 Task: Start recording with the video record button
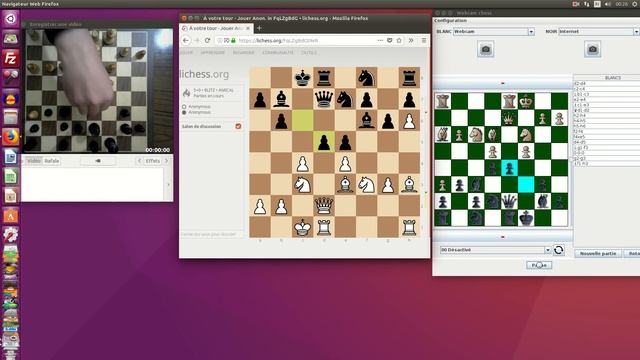pyautogui.click(x=98, y=161)
